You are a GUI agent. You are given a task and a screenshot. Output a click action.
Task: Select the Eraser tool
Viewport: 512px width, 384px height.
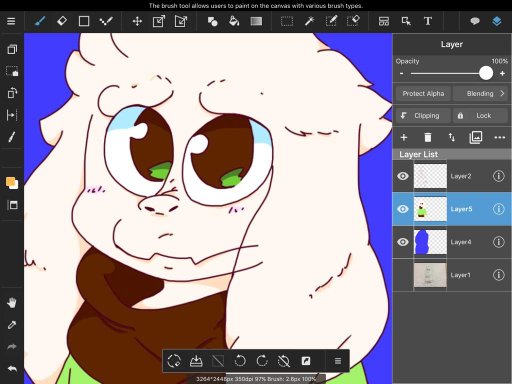coord(62,21)
